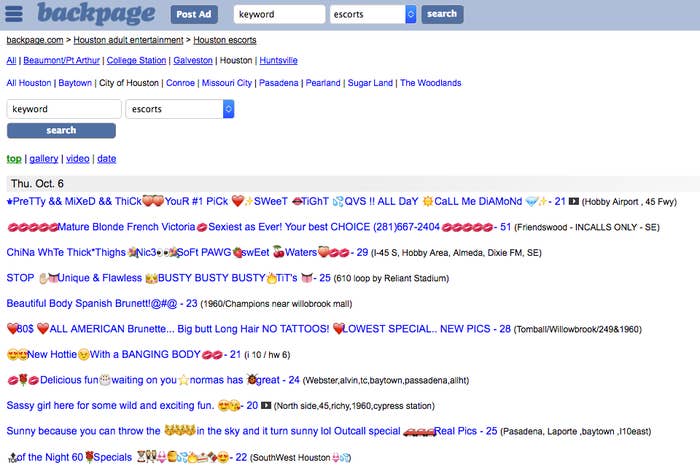Open the Houston escorts breadcrumb link

coord(225,40)
